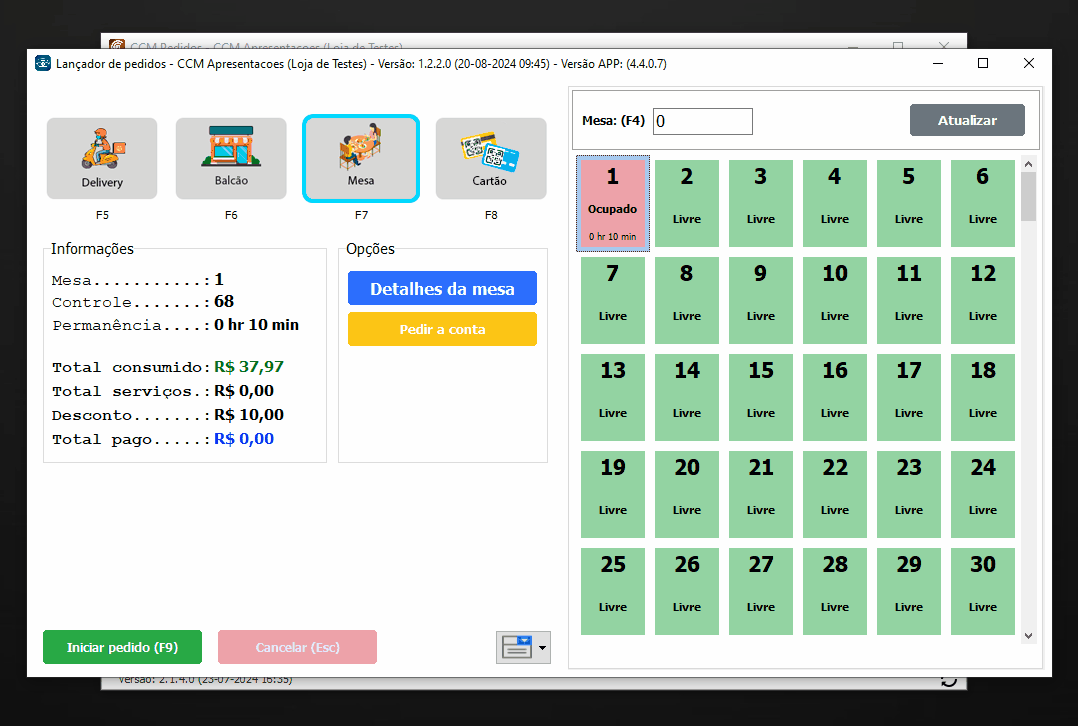Click scrollbar up arrow in table grid
The image size is (1078, 726).
[x=1028, y=164]
